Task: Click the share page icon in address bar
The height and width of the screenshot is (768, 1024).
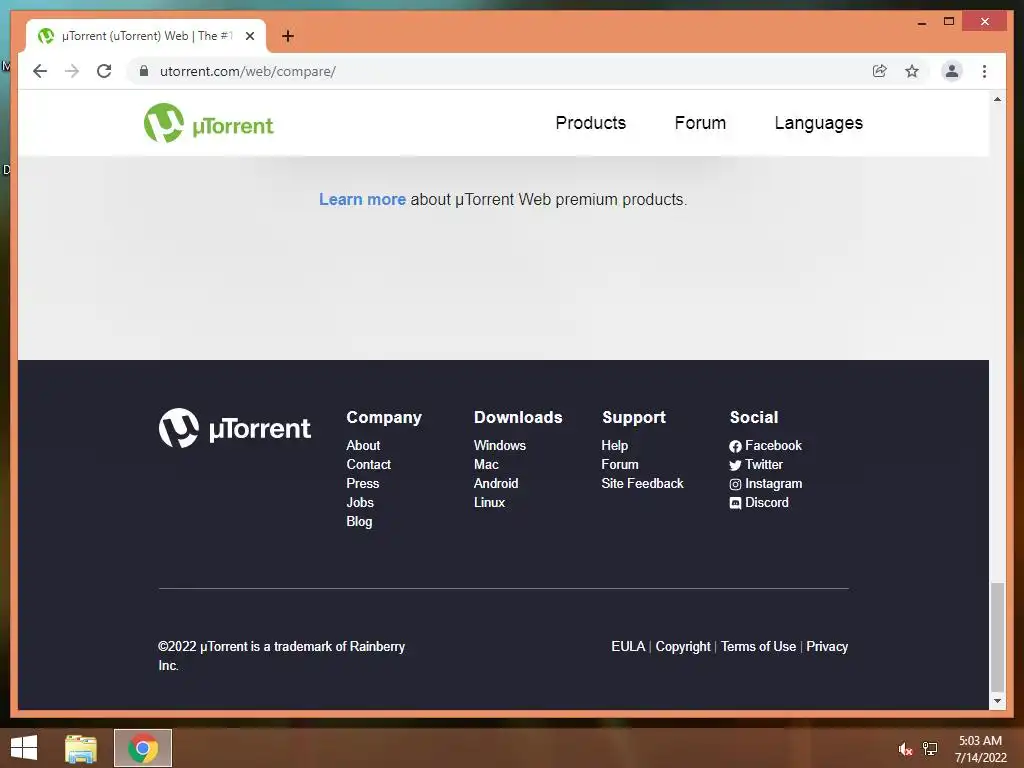Action: click(x=880, y=71)
